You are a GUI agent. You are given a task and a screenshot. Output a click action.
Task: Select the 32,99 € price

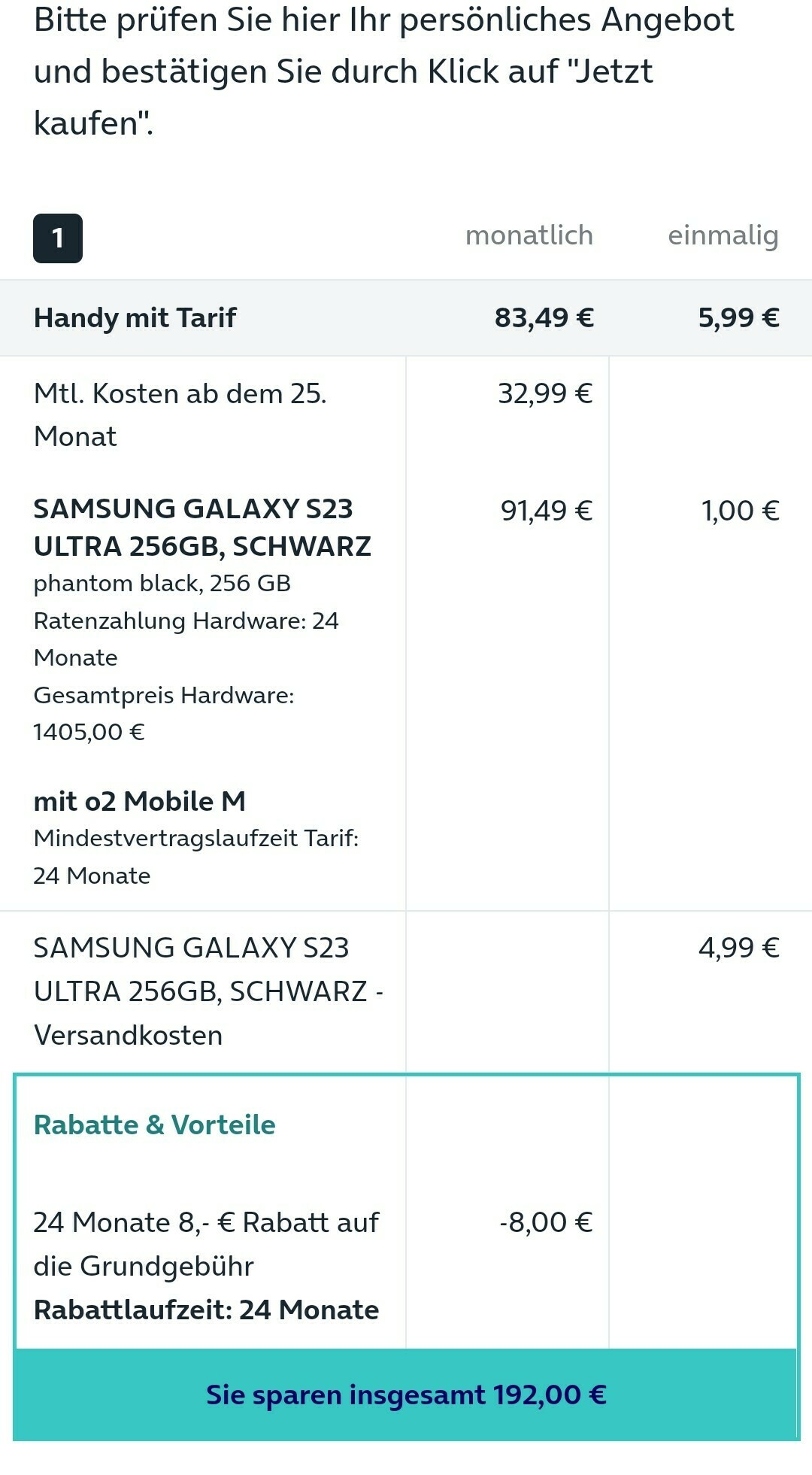coord(546,393)
